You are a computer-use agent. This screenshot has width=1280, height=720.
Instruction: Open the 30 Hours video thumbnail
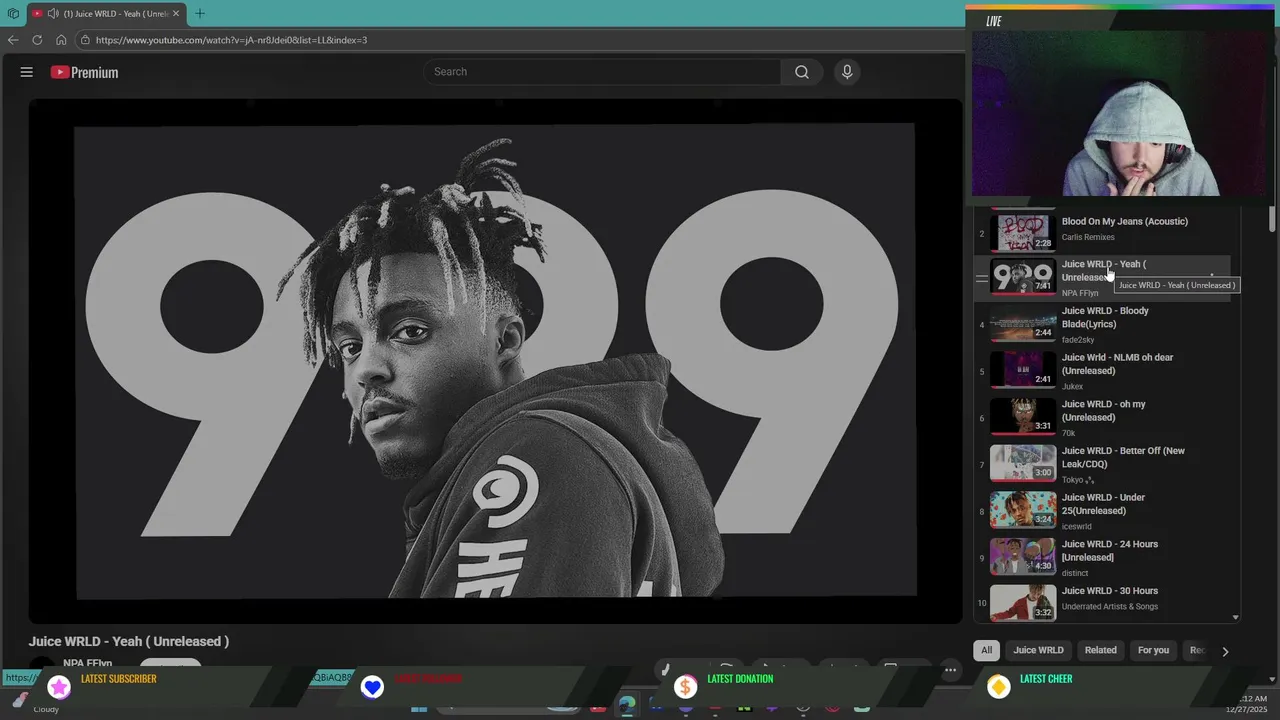tap(1023, 602)
